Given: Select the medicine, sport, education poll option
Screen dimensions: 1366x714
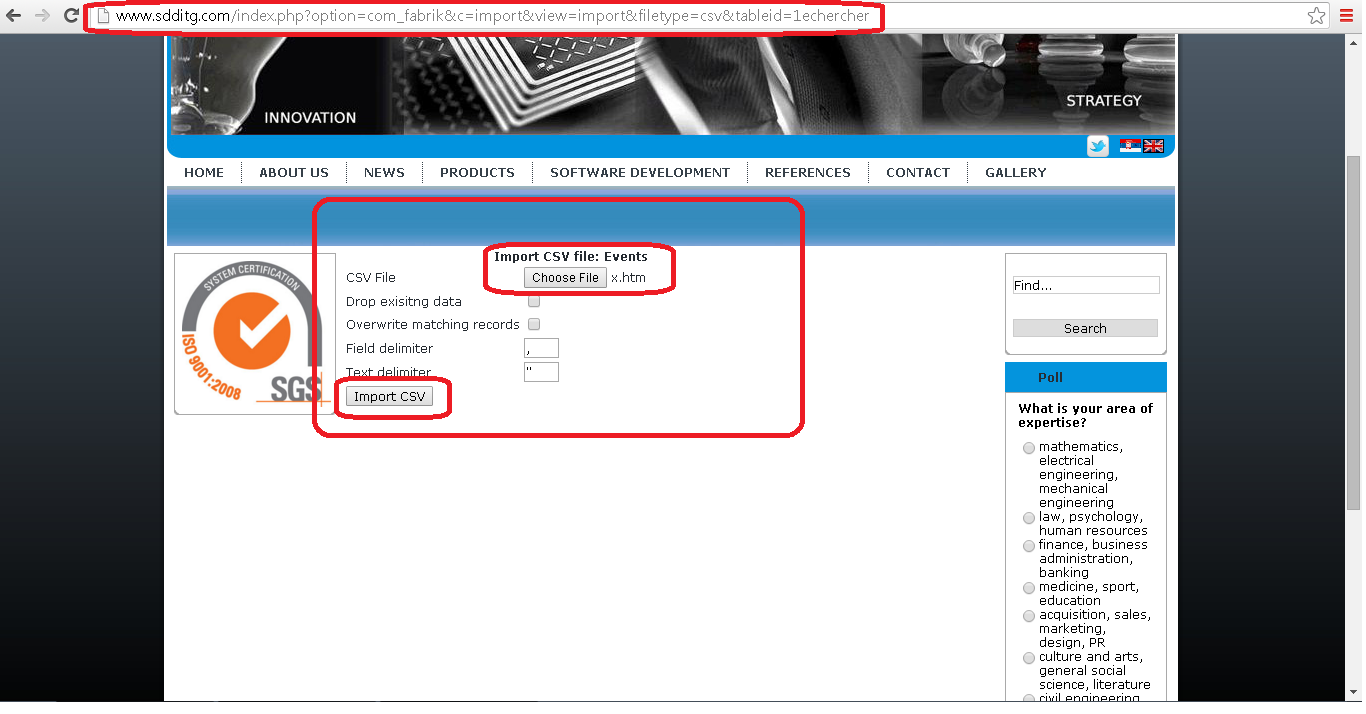Looking at the screenshot, I should point(1028,587).
